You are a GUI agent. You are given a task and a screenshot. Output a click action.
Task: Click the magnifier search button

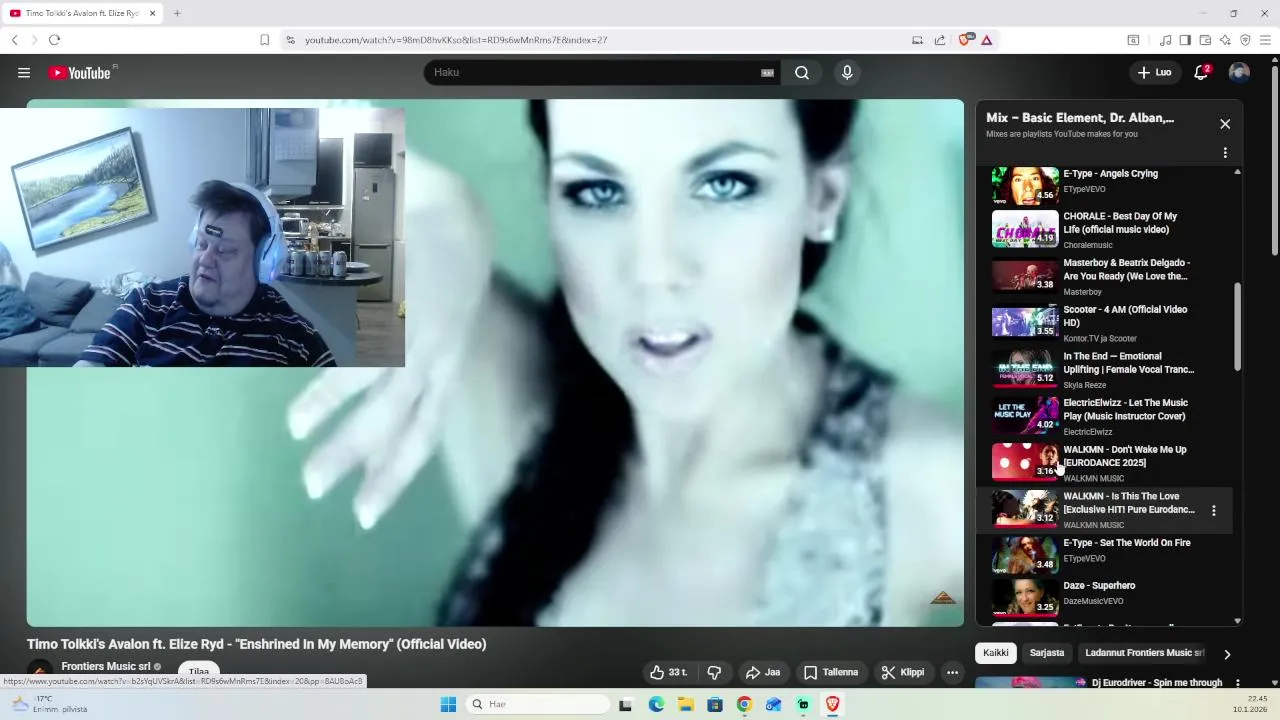802,72
